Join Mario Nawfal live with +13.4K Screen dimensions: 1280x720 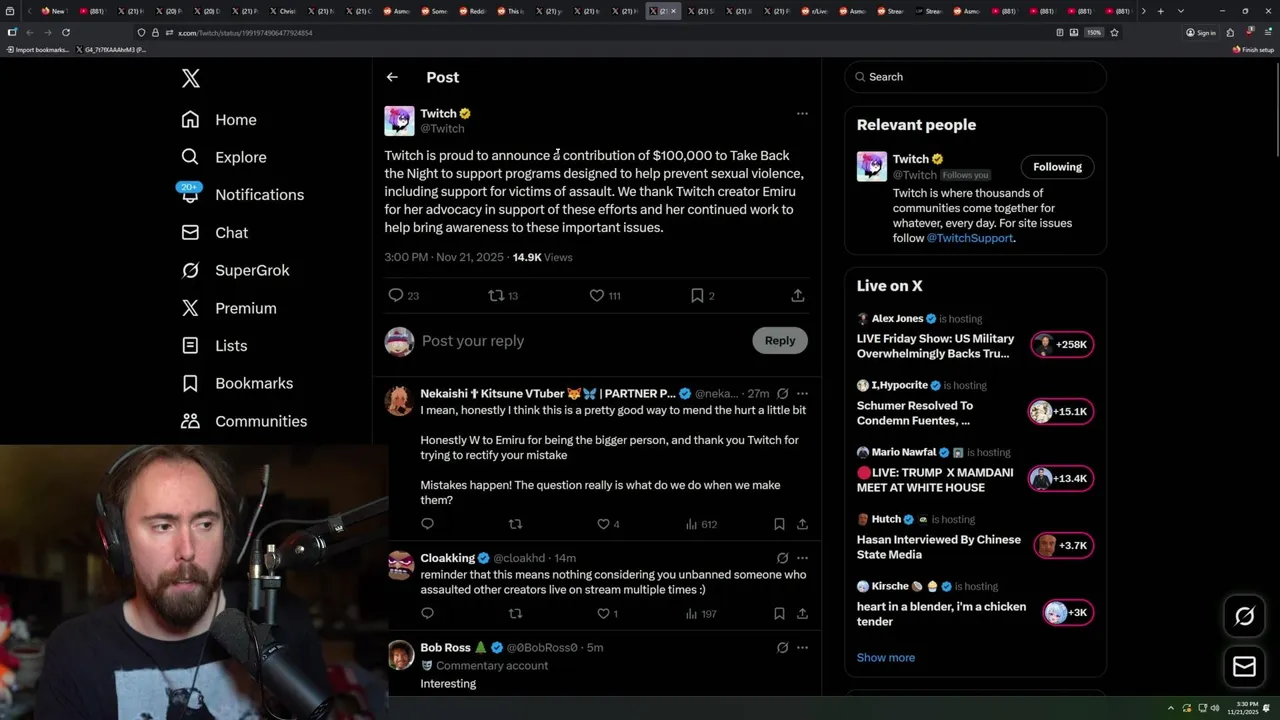coord(1060,479)
